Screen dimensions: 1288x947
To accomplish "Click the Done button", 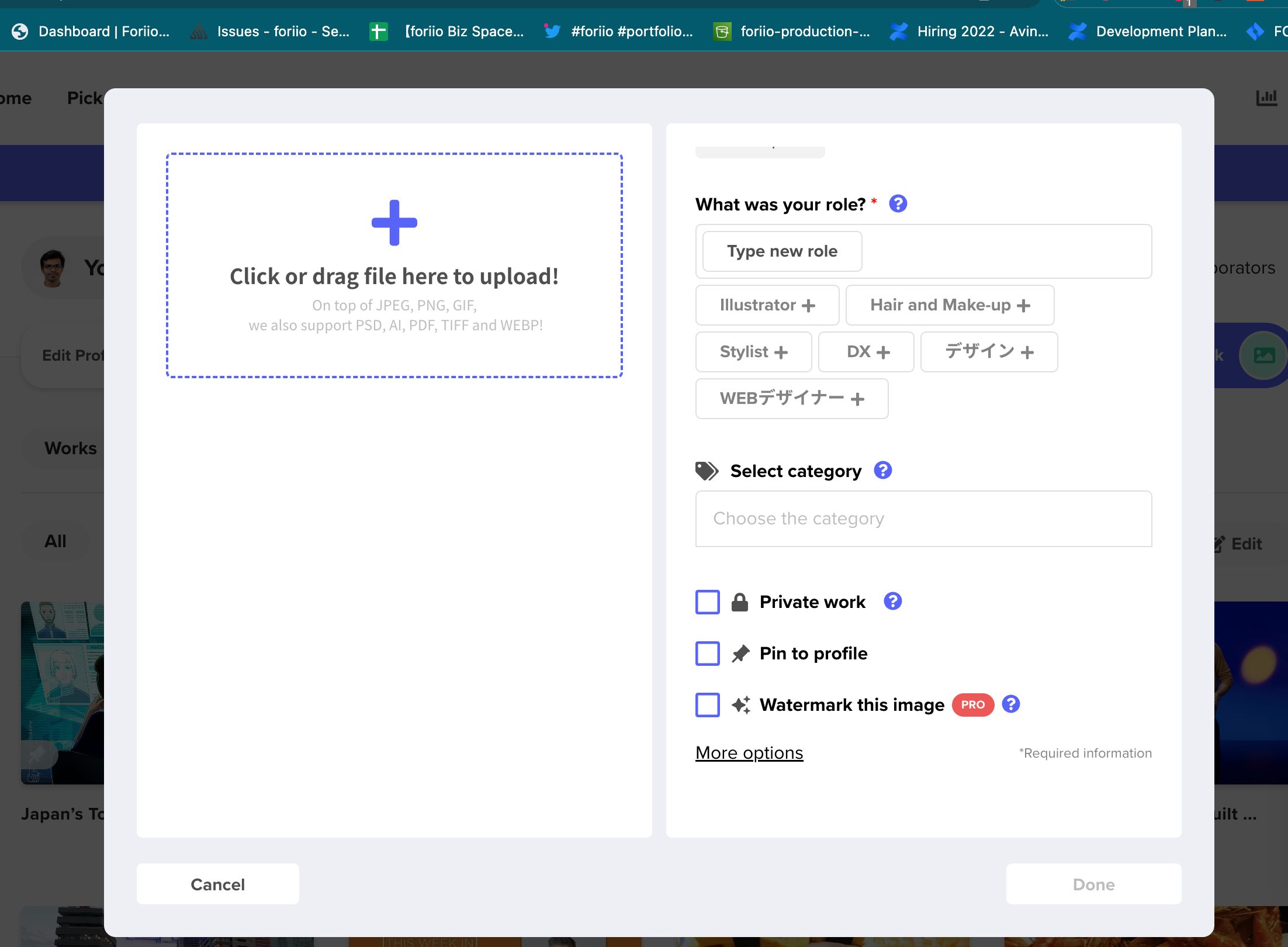I will click(1093, 884).
